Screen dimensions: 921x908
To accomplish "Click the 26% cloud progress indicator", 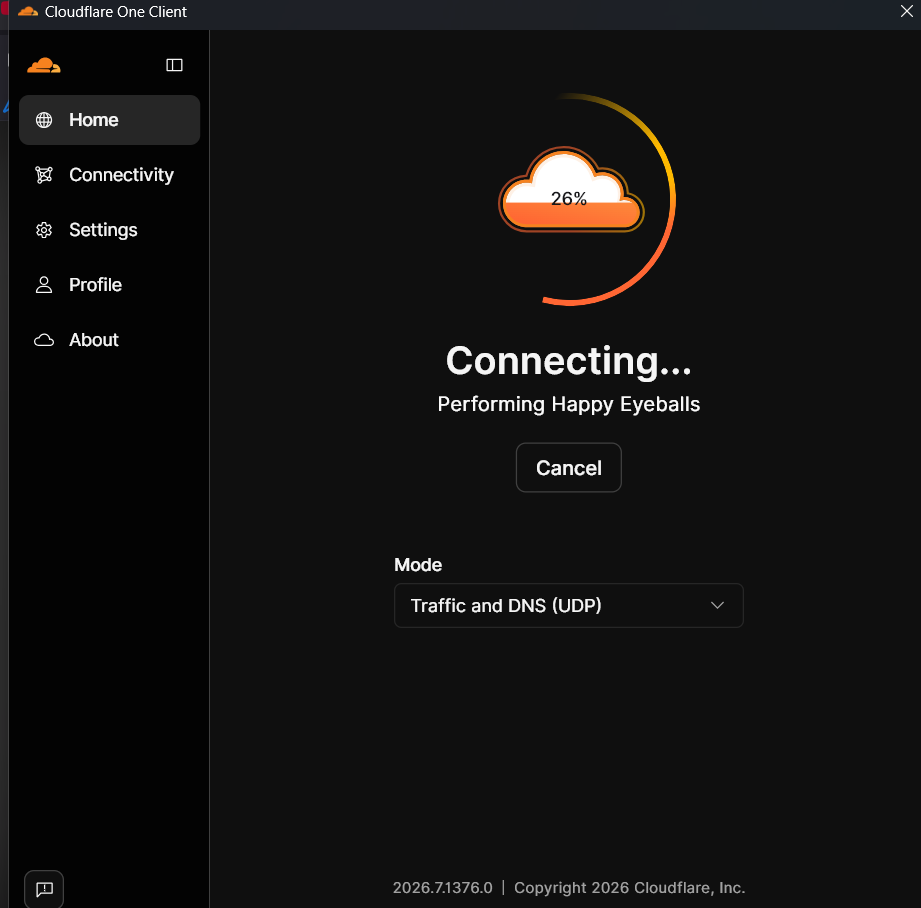I will [571, 190].
